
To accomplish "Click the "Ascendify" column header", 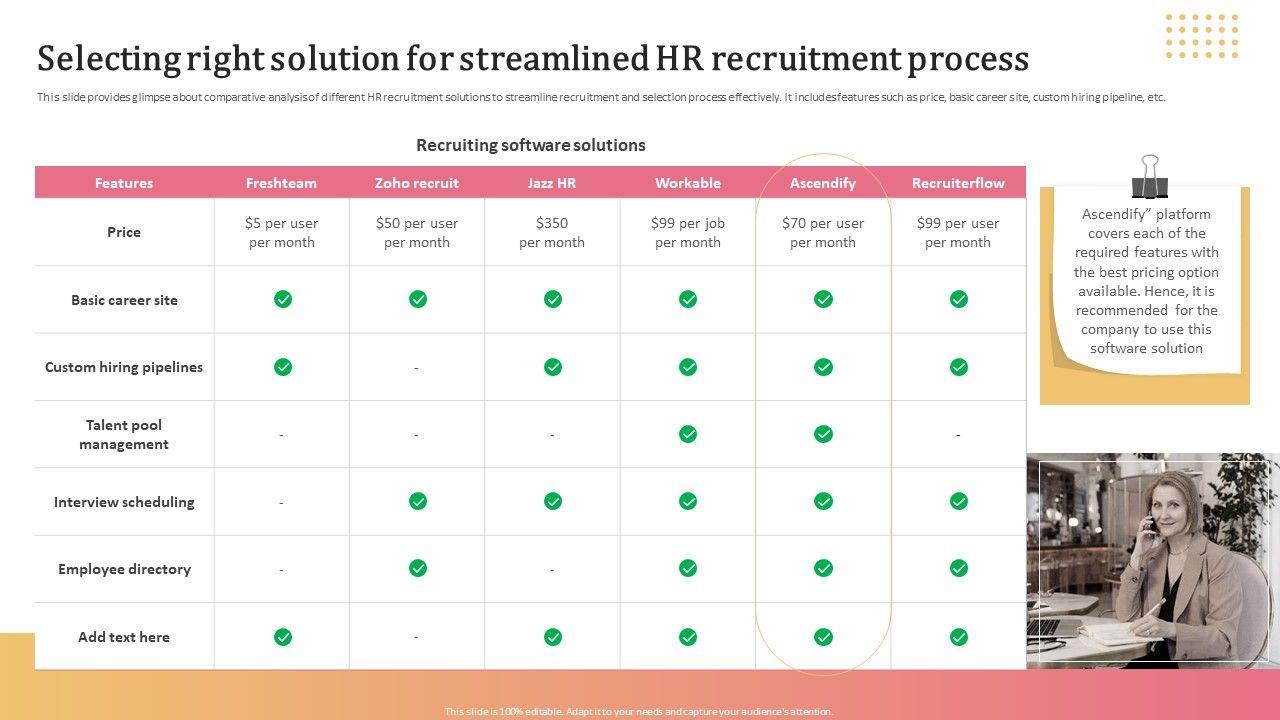I will [823, 183].
